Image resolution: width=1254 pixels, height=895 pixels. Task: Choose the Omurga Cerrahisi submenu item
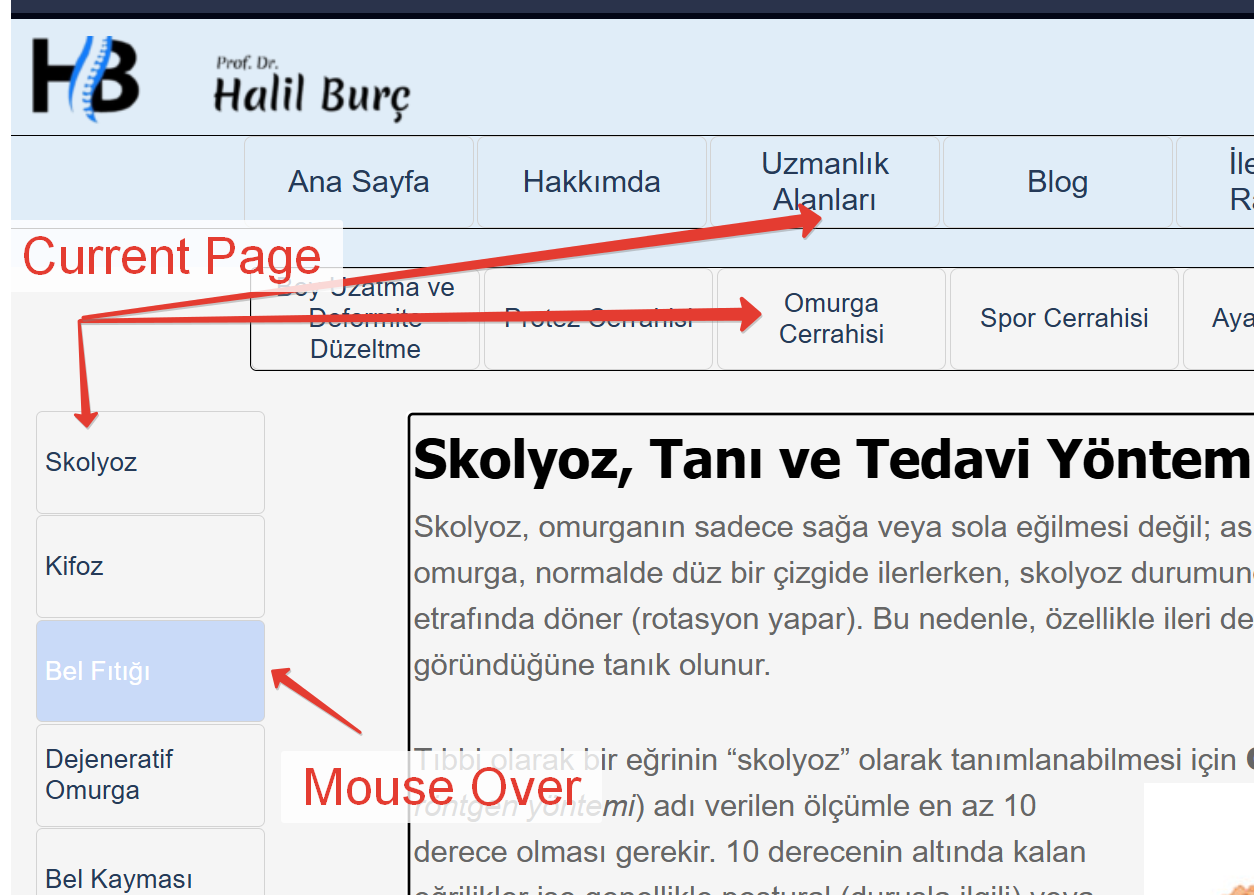(x=831, y=319)
